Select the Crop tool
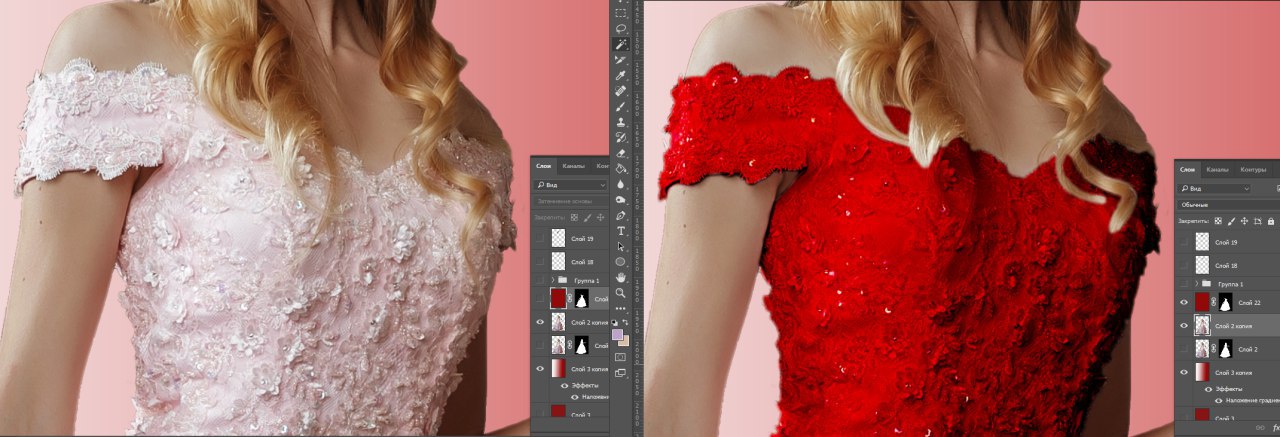Viewport: 1280px width, 437px height. (x=620, y=61)
